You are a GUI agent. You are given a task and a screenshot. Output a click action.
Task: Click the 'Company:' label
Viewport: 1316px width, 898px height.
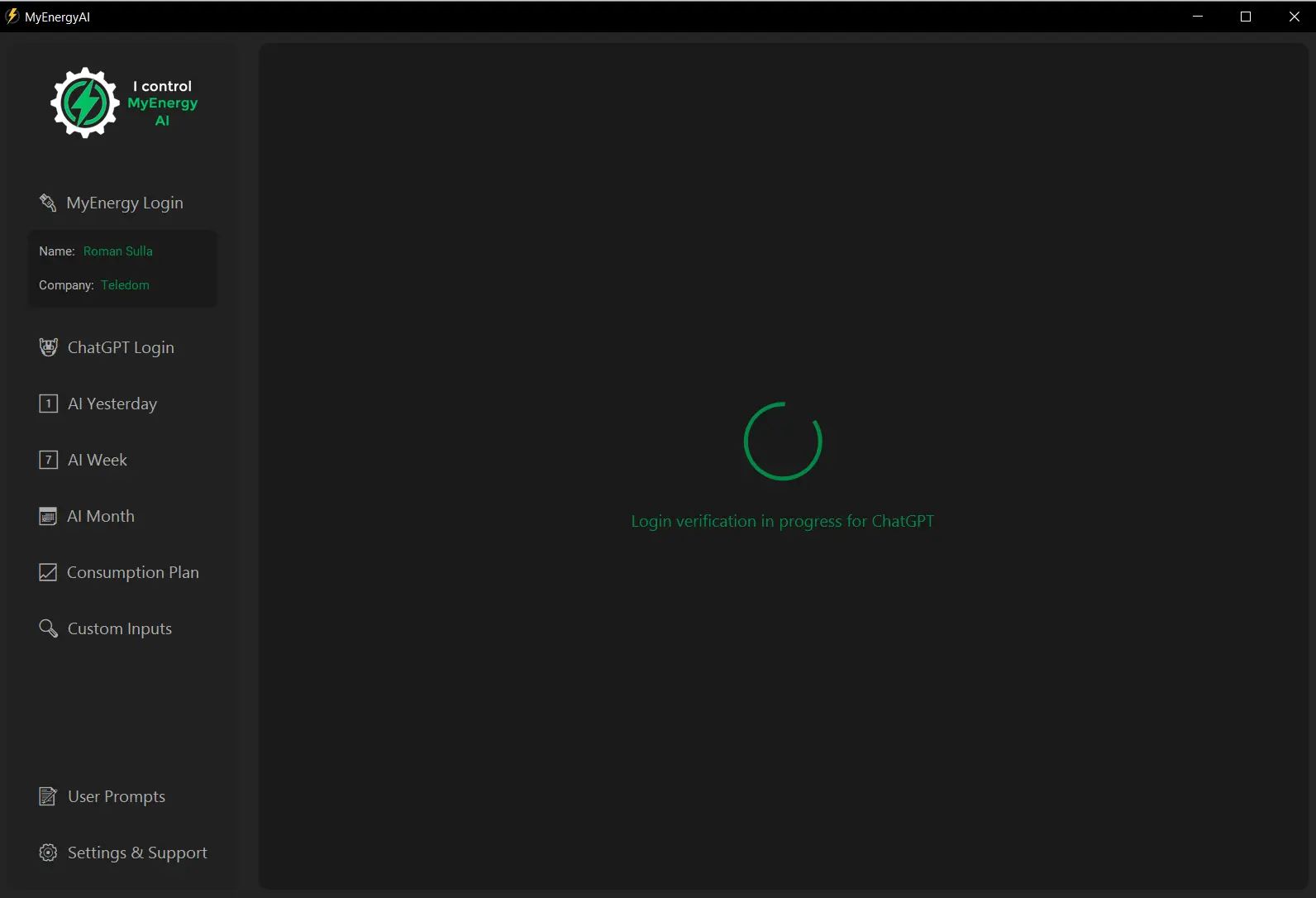pyautogui.click(x=66, y=285)
